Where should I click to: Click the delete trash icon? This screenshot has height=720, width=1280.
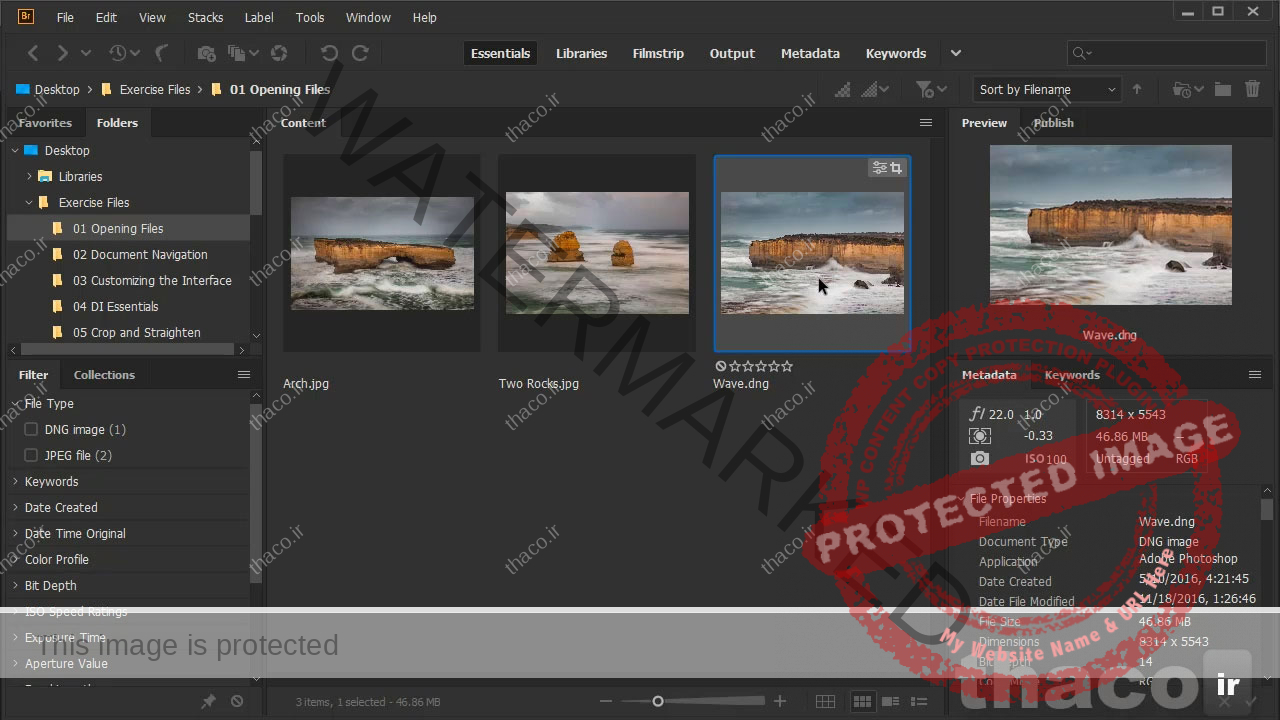coord(1252,89)
